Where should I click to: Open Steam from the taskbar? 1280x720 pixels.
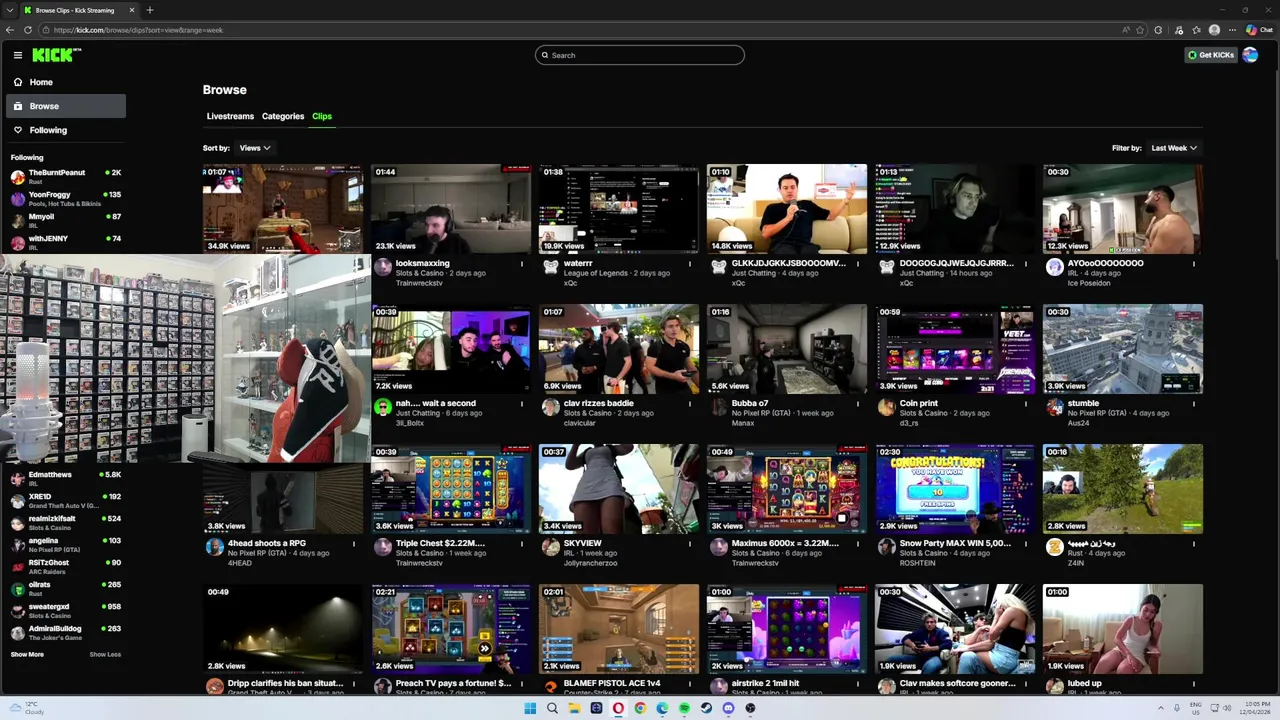pos(706,708)
